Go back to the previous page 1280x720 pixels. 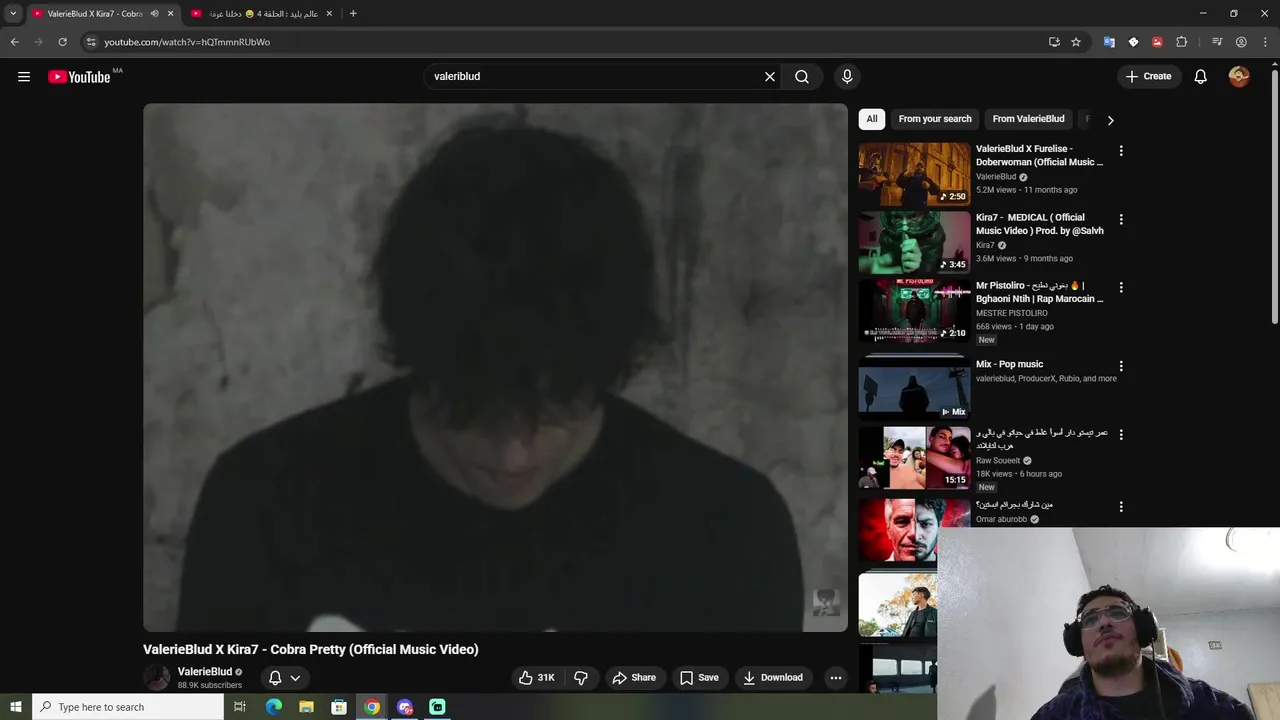[14, 42]
